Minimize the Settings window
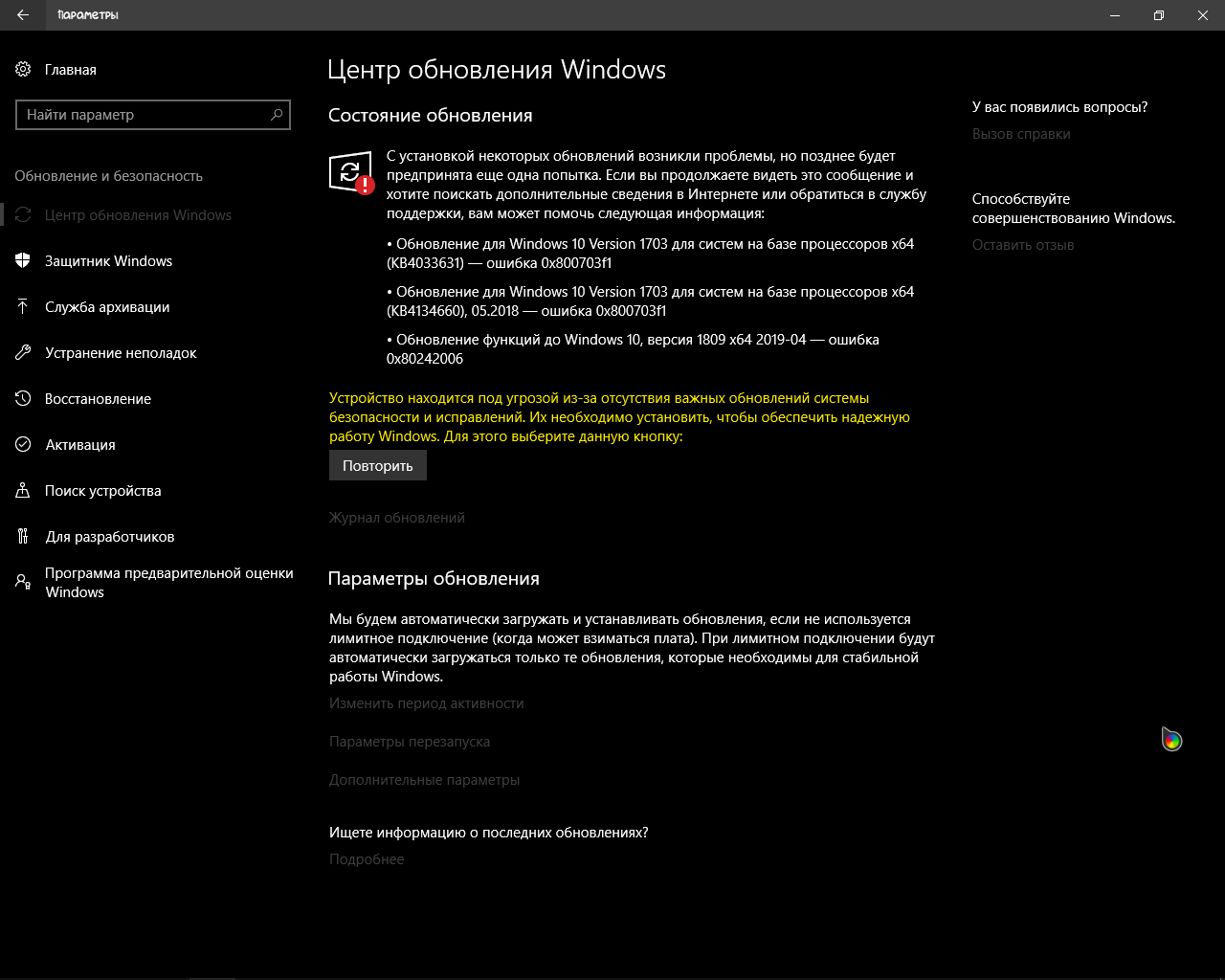The width and height of the screenshot is (1225, 980). click(1115, 15)
